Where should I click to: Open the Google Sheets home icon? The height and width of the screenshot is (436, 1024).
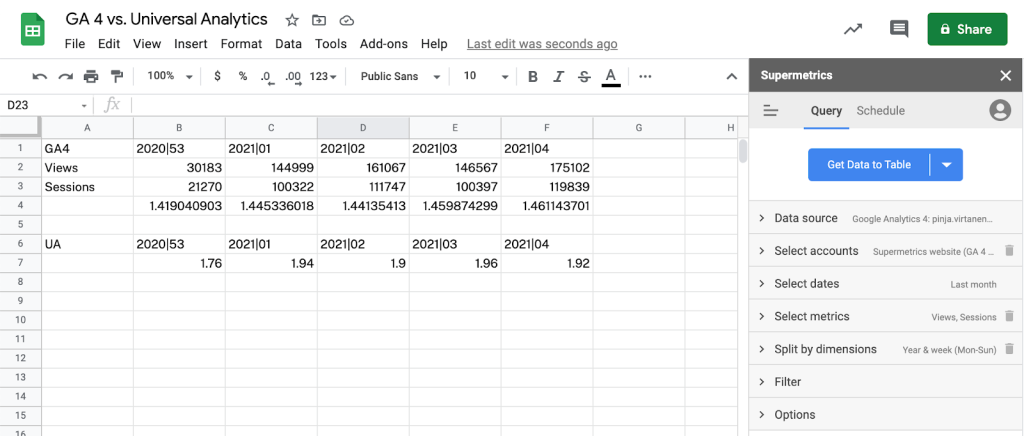click(32, 31)
